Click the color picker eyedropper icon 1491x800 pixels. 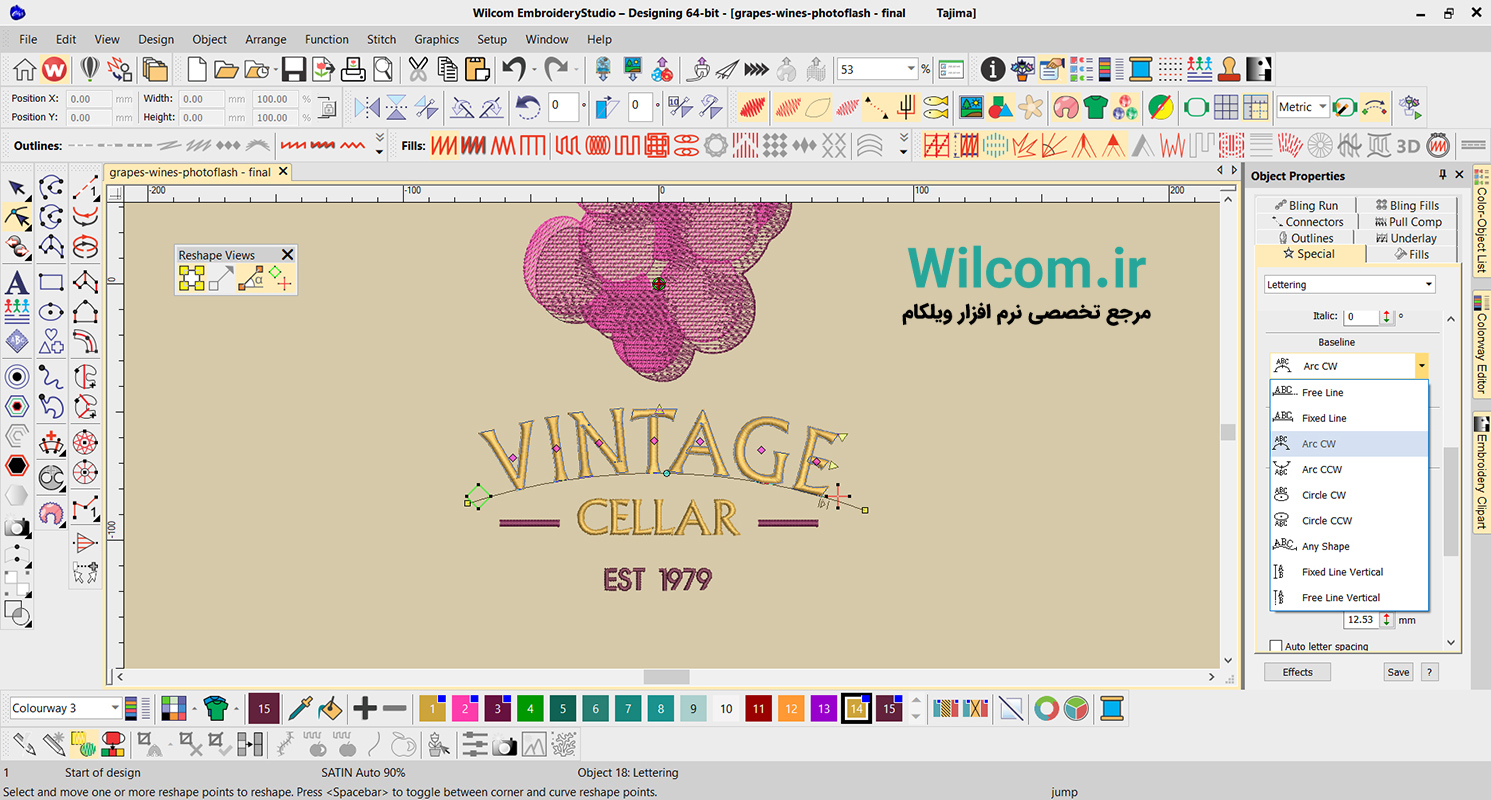click(x=300, y=709)
